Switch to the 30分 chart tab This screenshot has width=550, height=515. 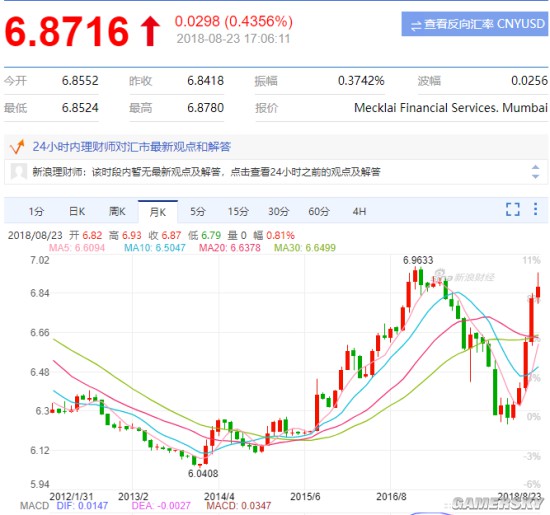279,212
